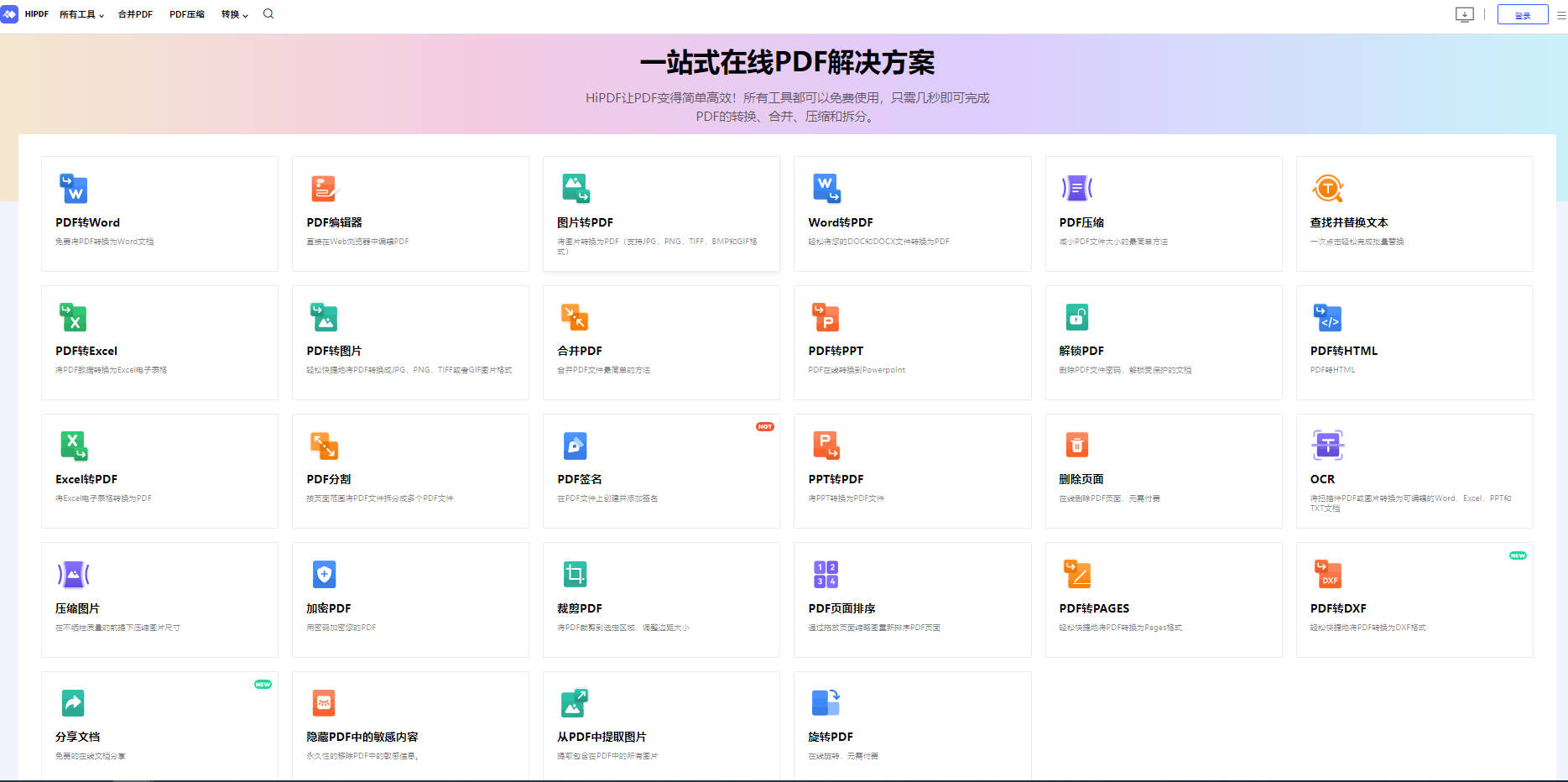The width and height of the screenshot is (1568, 782).
Task: Click the Word转PDF icon
Action: click(826, 188)
